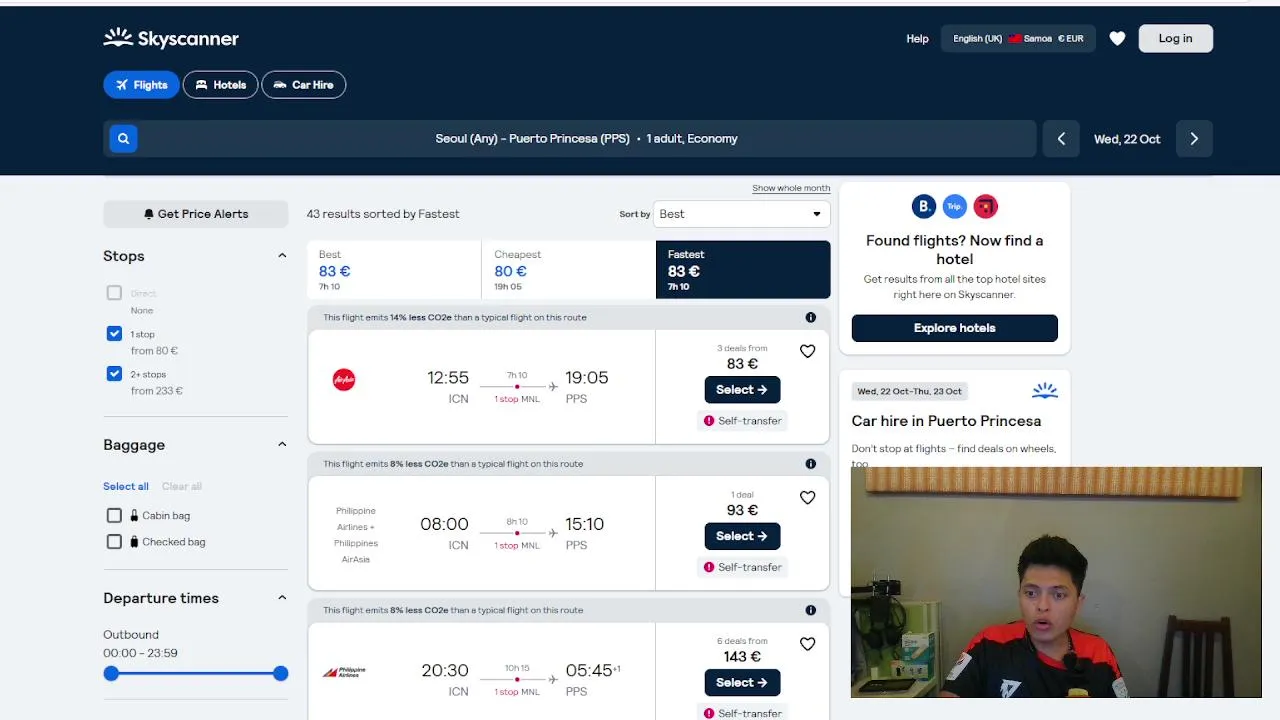Click the Booking.com B icon

(924, 206)
